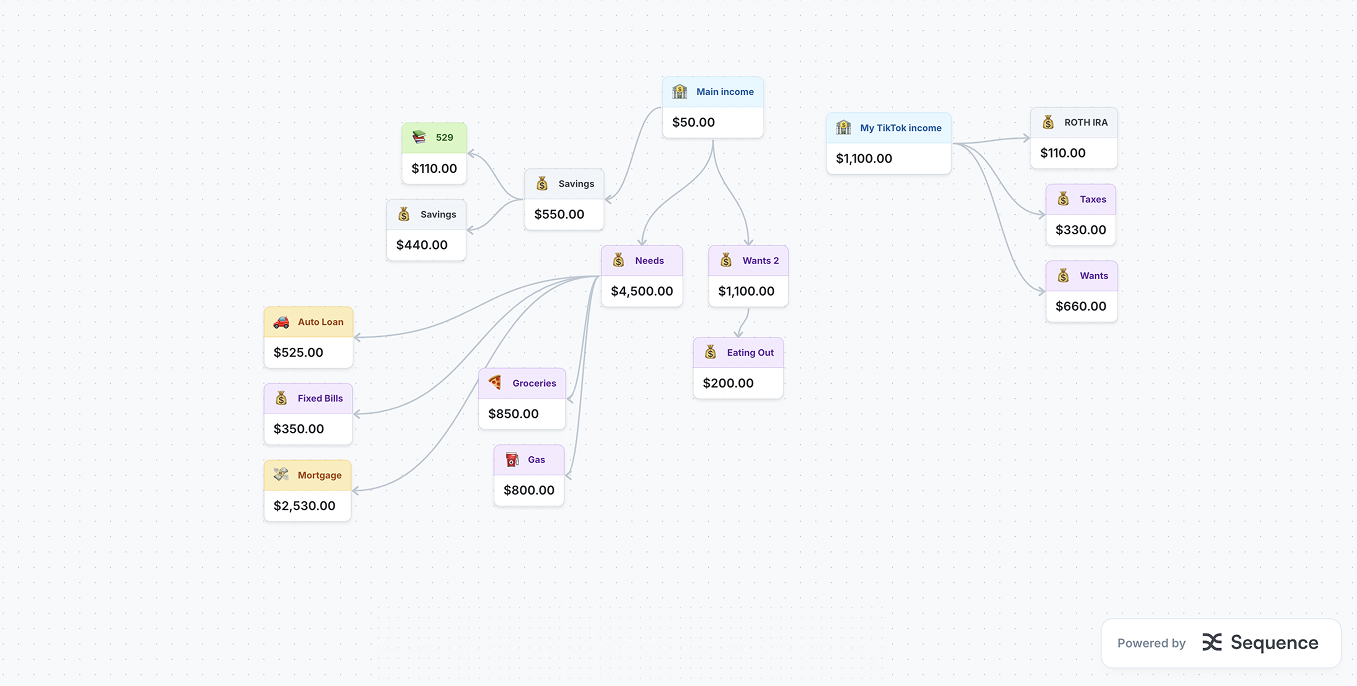Click the money bag icon on Needs
This screenshot has height=686, width=1357.
tap(618, 261)
